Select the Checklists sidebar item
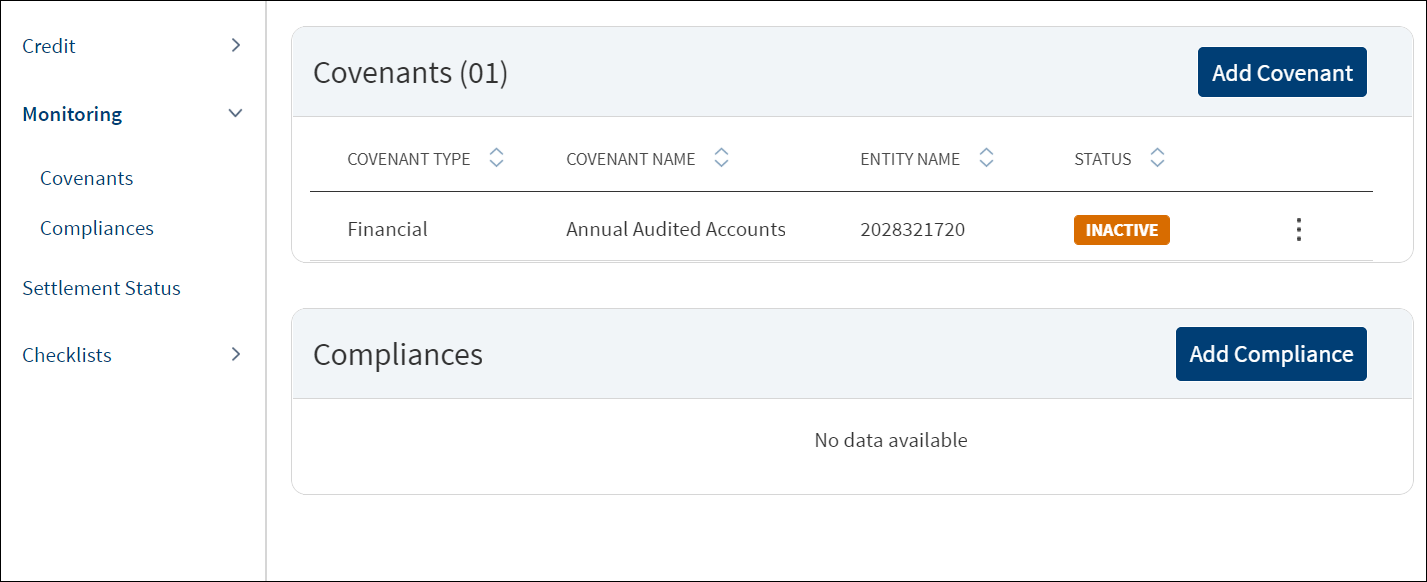The height and width of the screenshot is (582, 1427). point(67,355)
